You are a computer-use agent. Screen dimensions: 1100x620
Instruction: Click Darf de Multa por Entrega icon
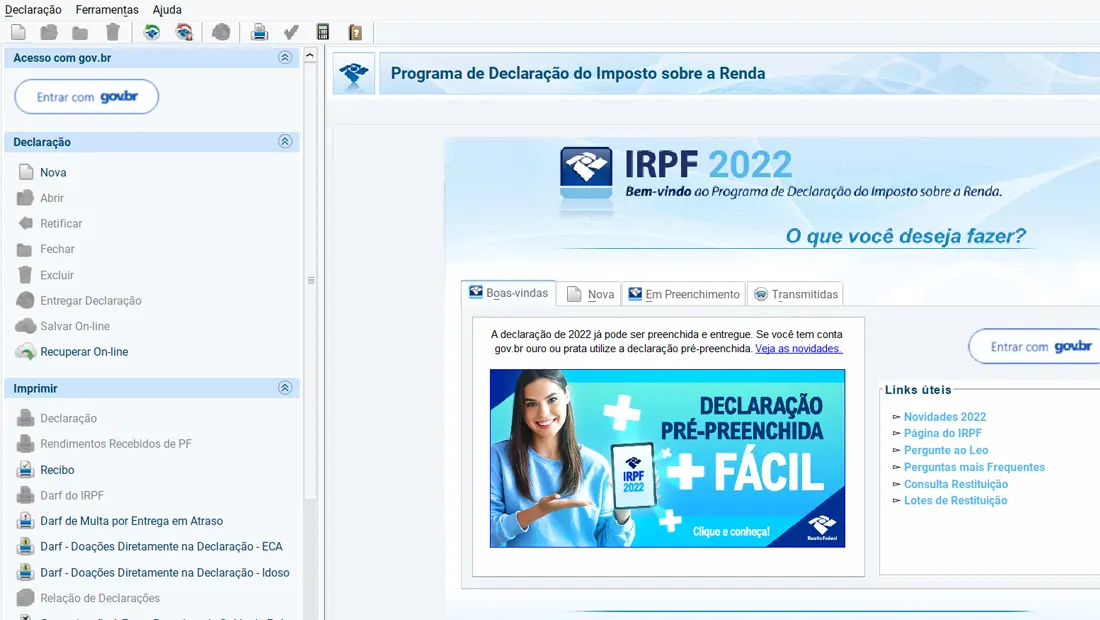tap(25, 520)
